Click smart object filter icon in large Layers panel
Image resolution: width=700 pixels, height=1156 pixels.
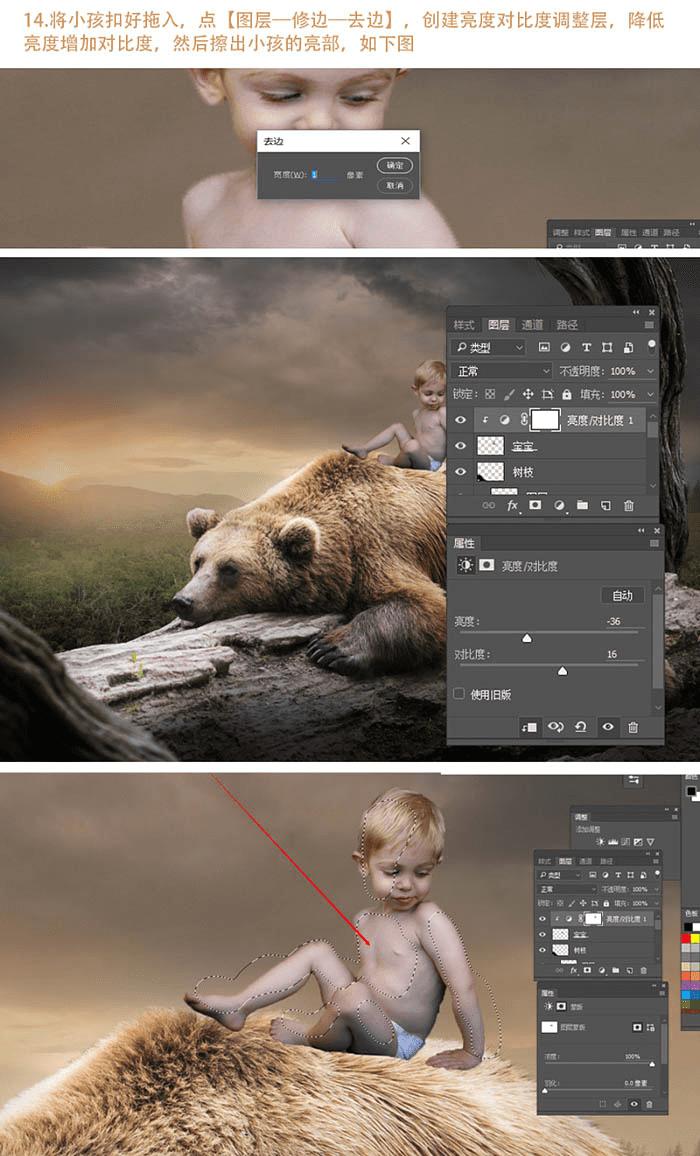point(628,347)
